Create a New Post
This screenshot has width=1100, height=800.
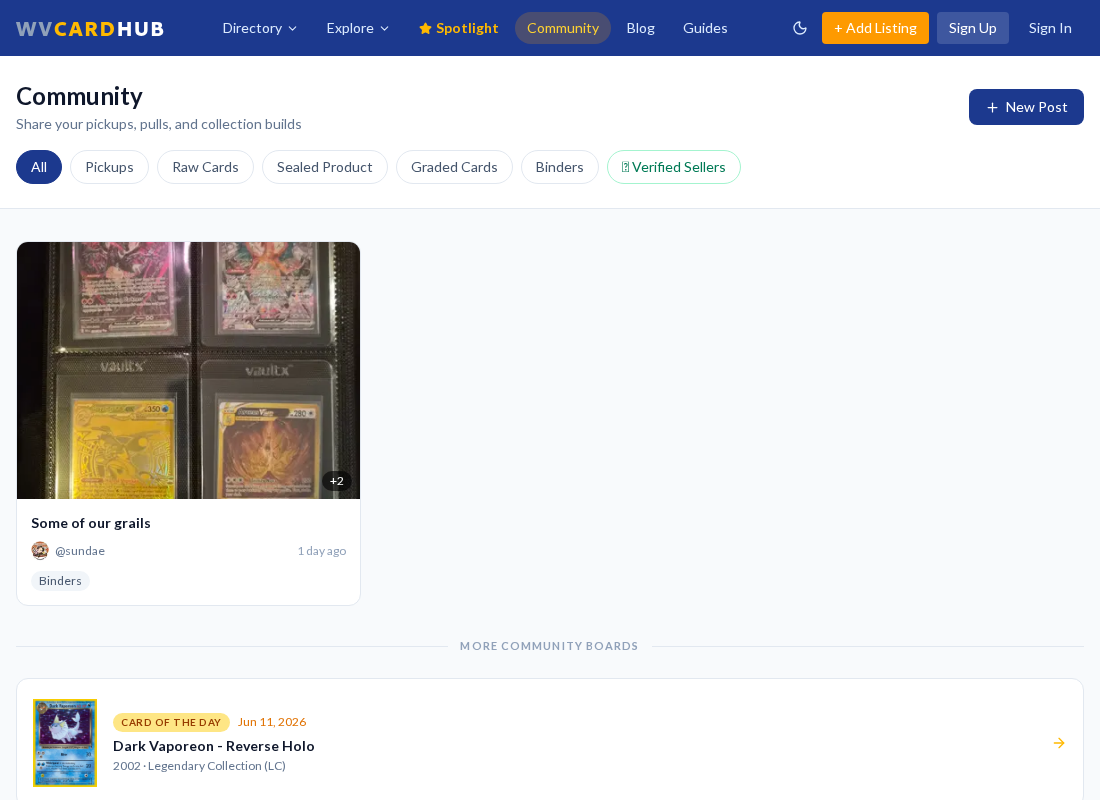(1026, 107)
